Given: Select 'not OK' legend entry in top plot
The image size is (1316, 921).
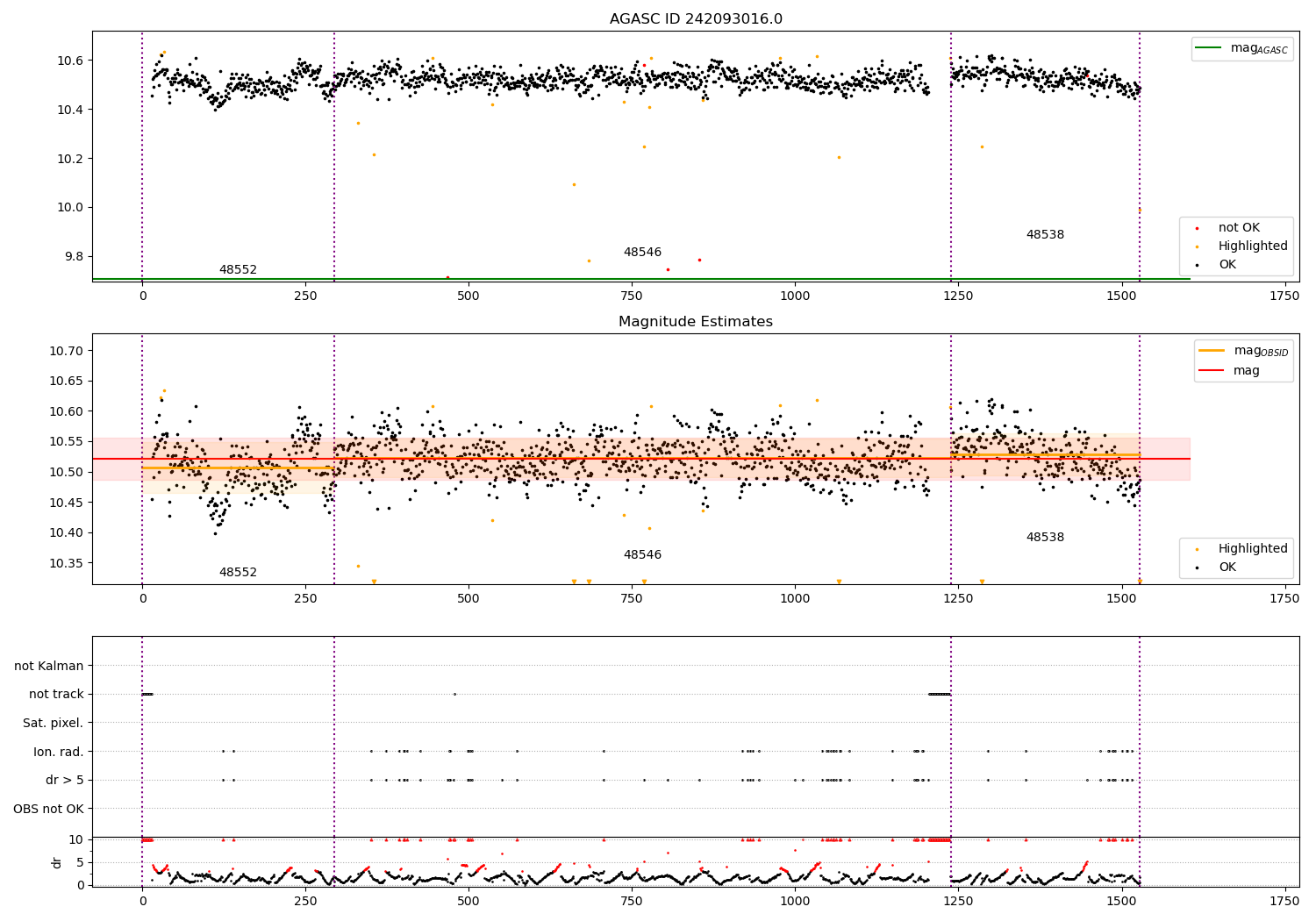Looking at the screenshot, I should pyautogui.click(x=1239, y=228).
